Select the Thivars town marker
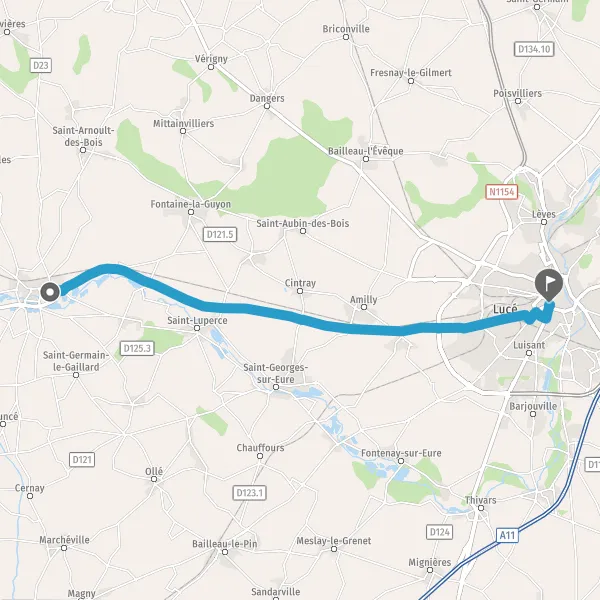The height and width of the screenshot is (600, 600). point(481,508)
